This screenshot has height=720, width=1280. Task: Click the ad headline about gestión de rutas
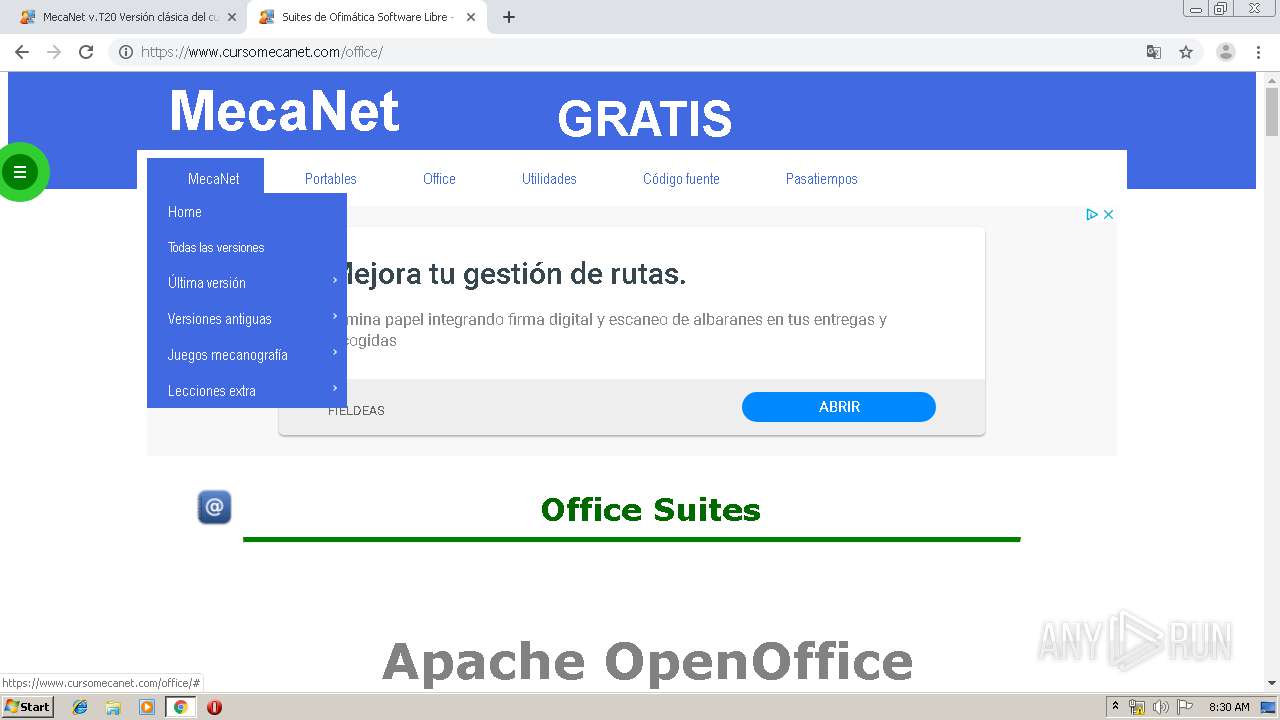tap(516, 273)
